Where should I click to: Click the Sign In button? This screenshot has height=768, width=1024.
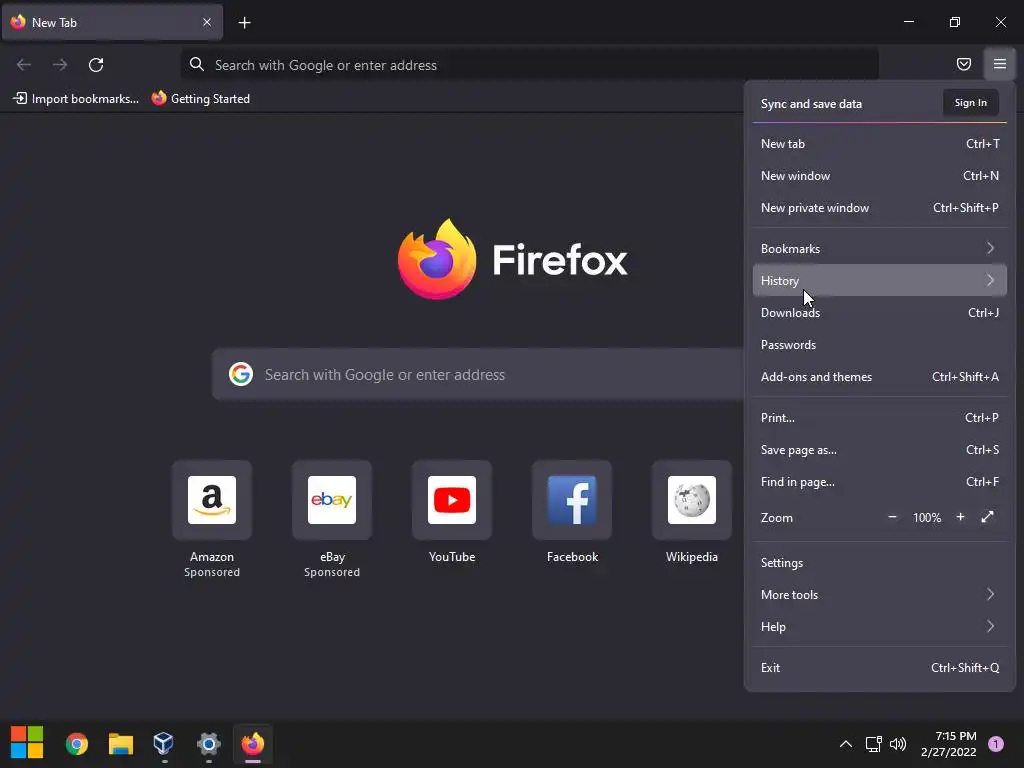tap(970, 103)
